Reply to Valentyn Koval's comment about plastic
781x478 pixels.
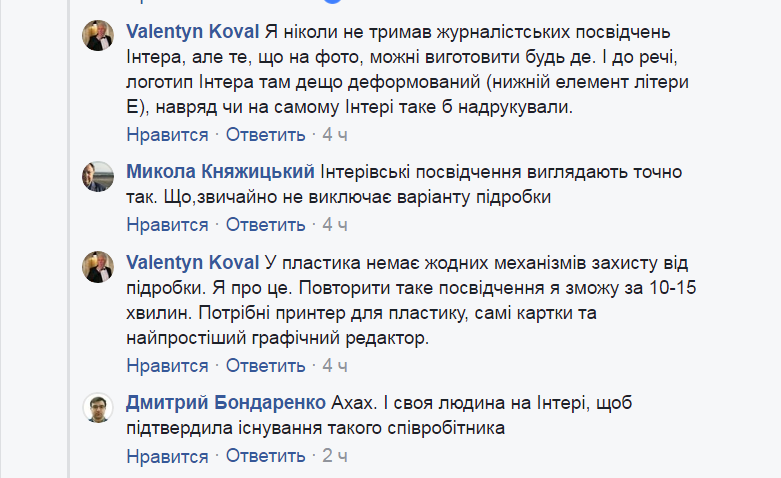[x=265, y=366]
